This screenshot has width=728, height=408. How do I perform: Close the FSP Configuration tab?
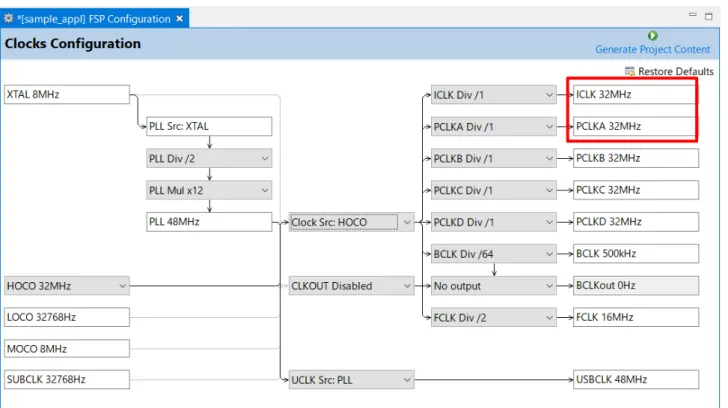180,19
